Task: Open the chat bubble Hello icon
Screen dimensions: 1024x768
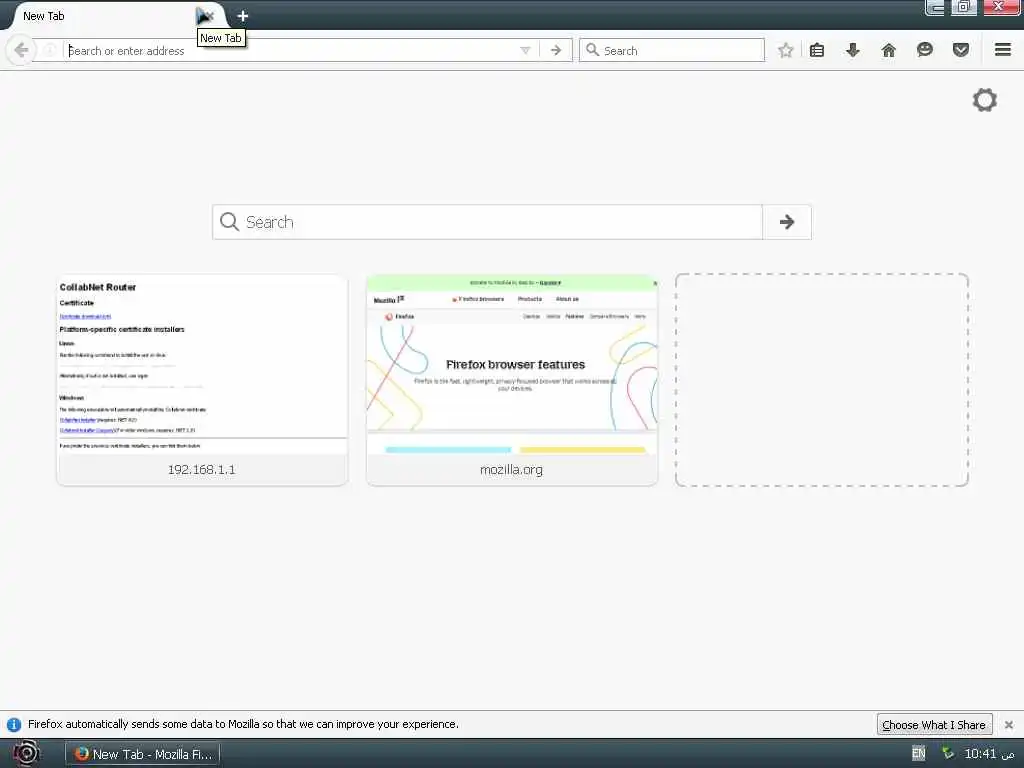Action: click(x=925, y=50)
